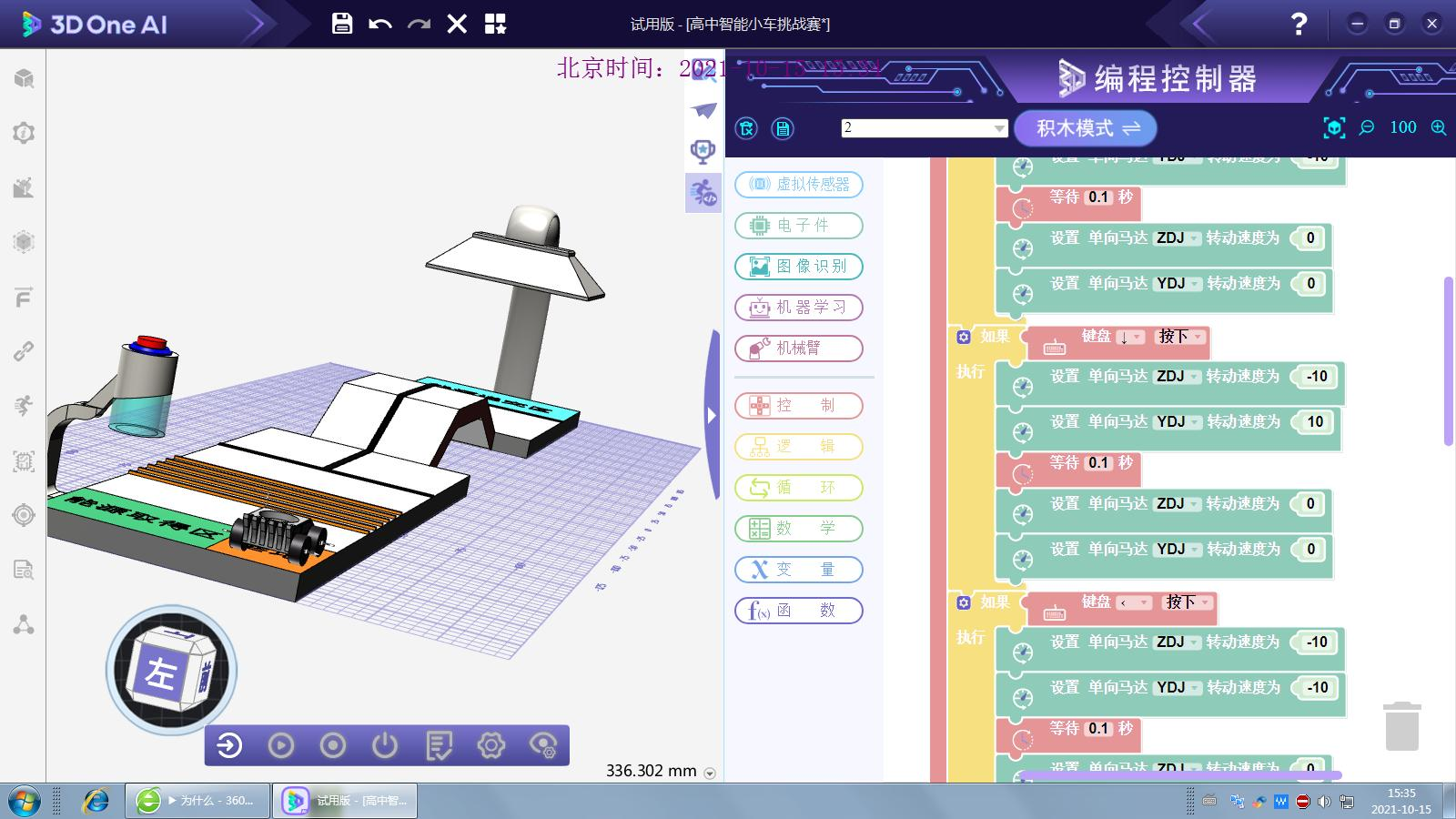
Task: Open the 虚拟传感器 block category
Action: point(798,185)
